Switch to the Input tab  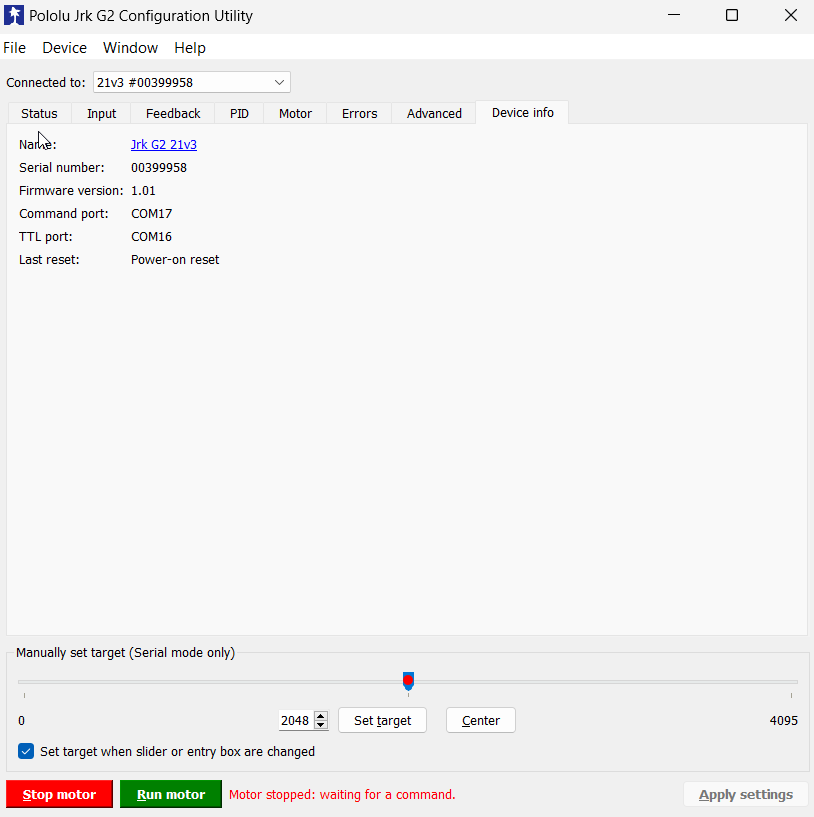(101, 113)
